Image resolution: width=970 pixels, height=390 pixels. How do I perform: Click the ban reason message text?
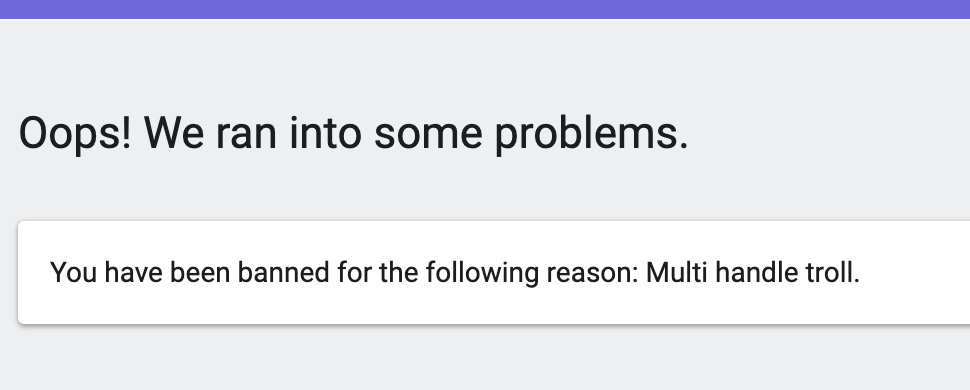[455, 272]
